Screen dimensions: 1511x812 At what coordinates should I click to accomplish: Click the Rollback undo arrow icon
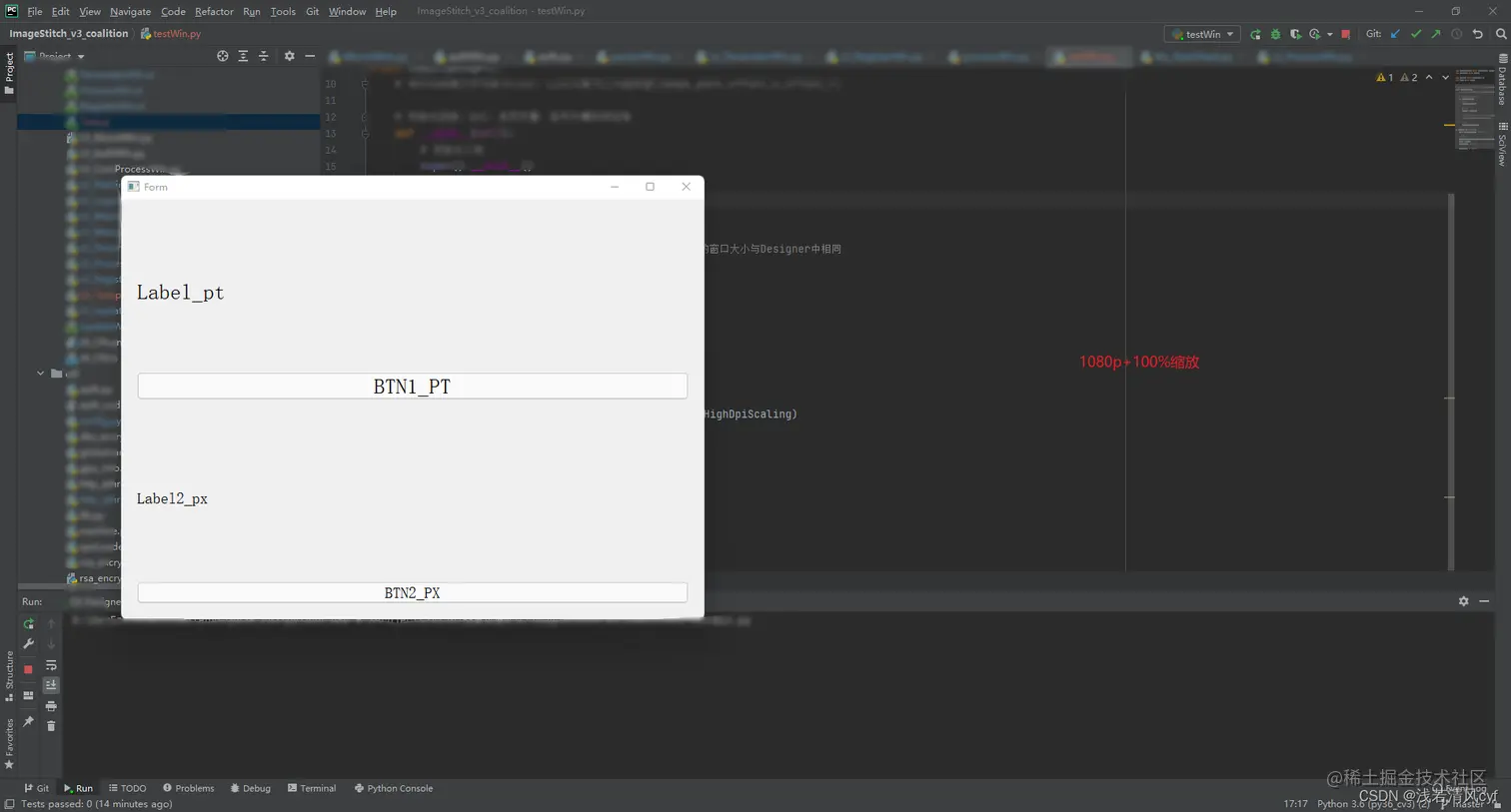coord(1477,34)
